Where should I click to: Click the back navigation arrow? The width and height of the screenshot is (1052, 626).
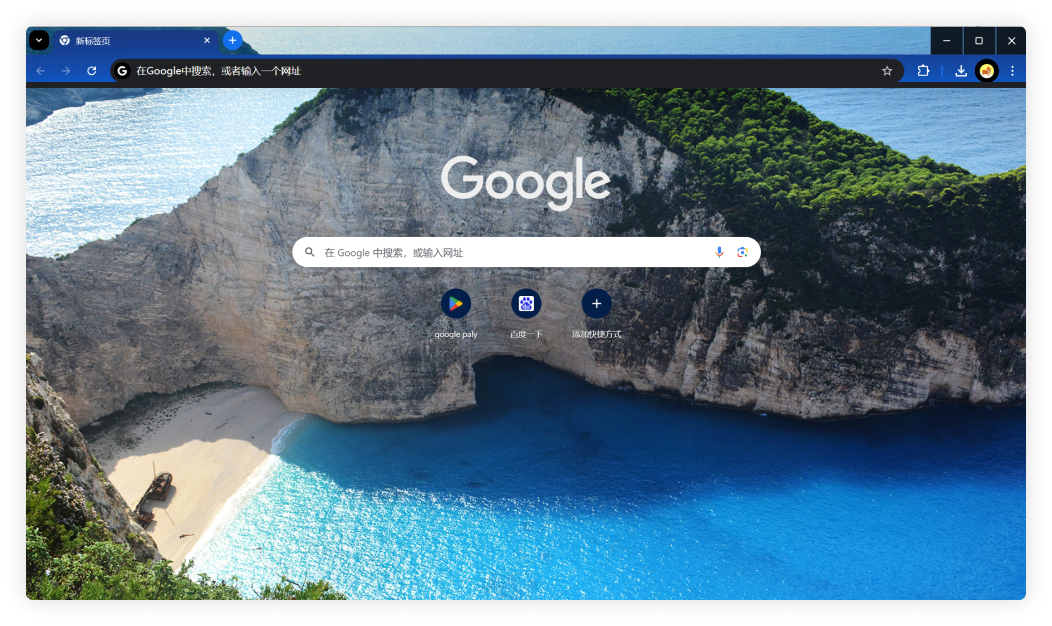40,71
